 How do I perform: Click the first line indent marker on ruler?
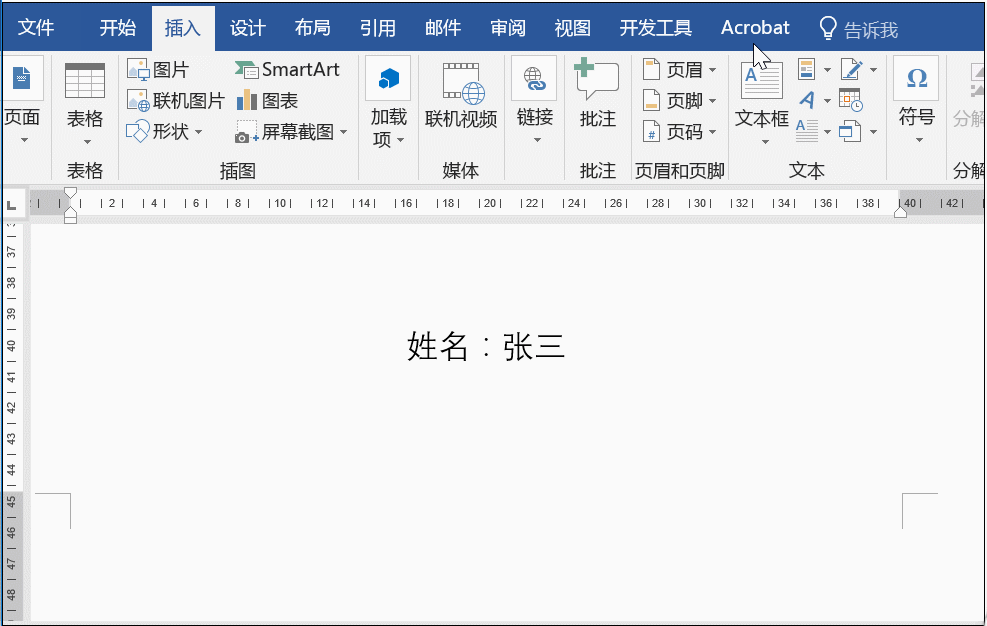click(70, 193)
